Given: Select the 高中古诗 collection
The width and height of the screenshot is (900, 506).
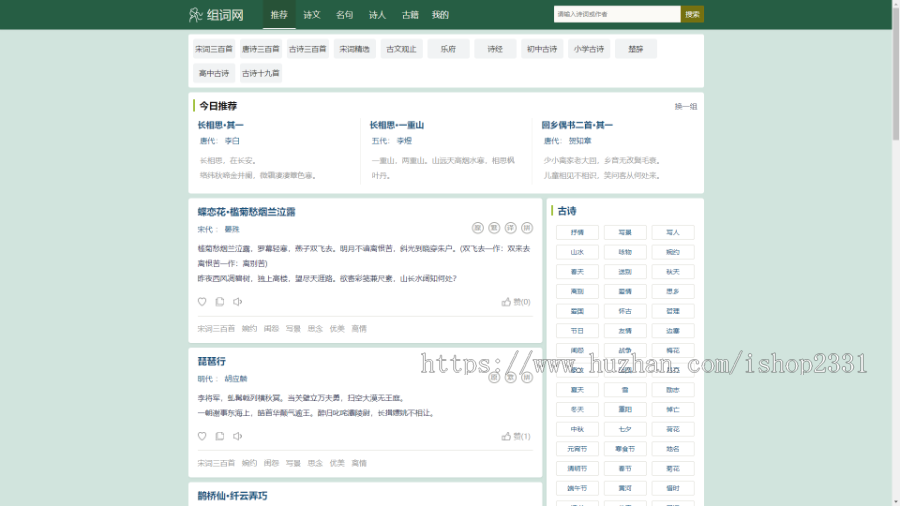Looking at the screenshot, I should [214, 73].
